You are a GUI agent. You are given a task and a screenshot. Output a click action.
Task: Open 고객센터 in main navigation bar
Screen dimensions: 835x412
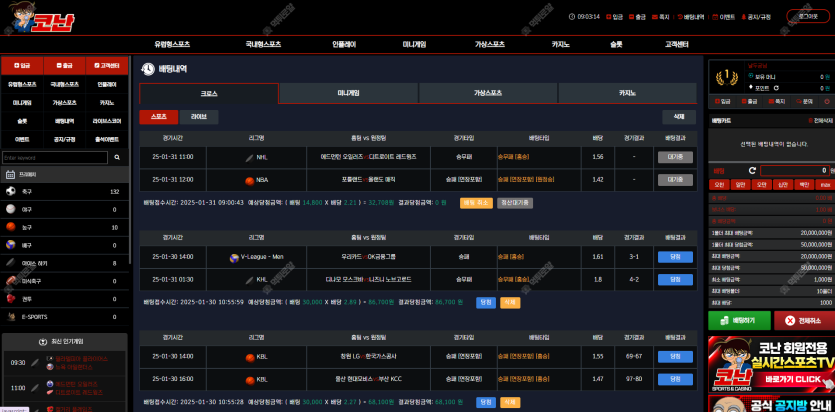tap(676, 45)
